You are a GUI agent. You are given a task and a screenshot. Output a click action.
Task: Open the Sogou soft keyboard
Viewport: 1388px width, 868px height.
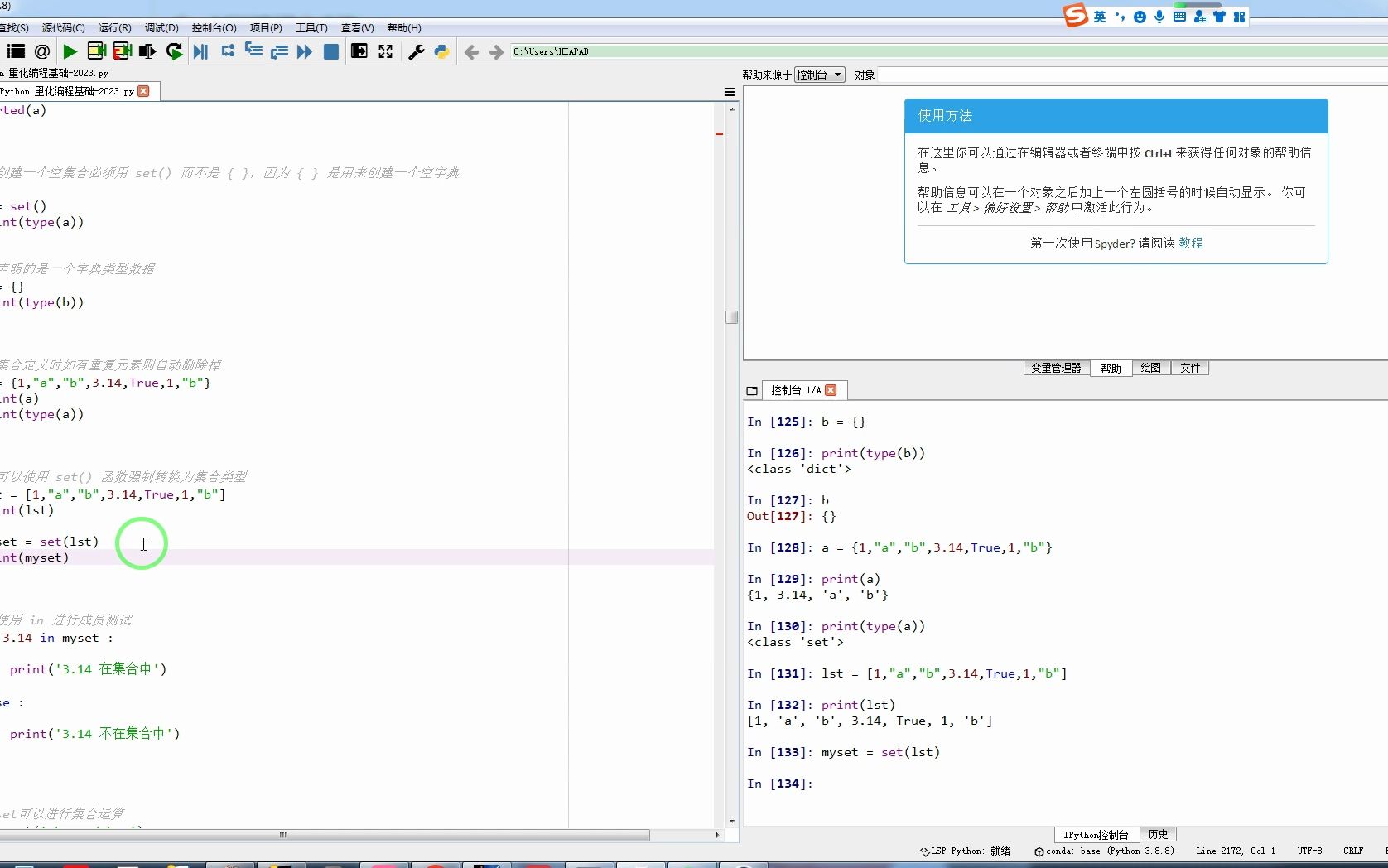[1179, 17]
